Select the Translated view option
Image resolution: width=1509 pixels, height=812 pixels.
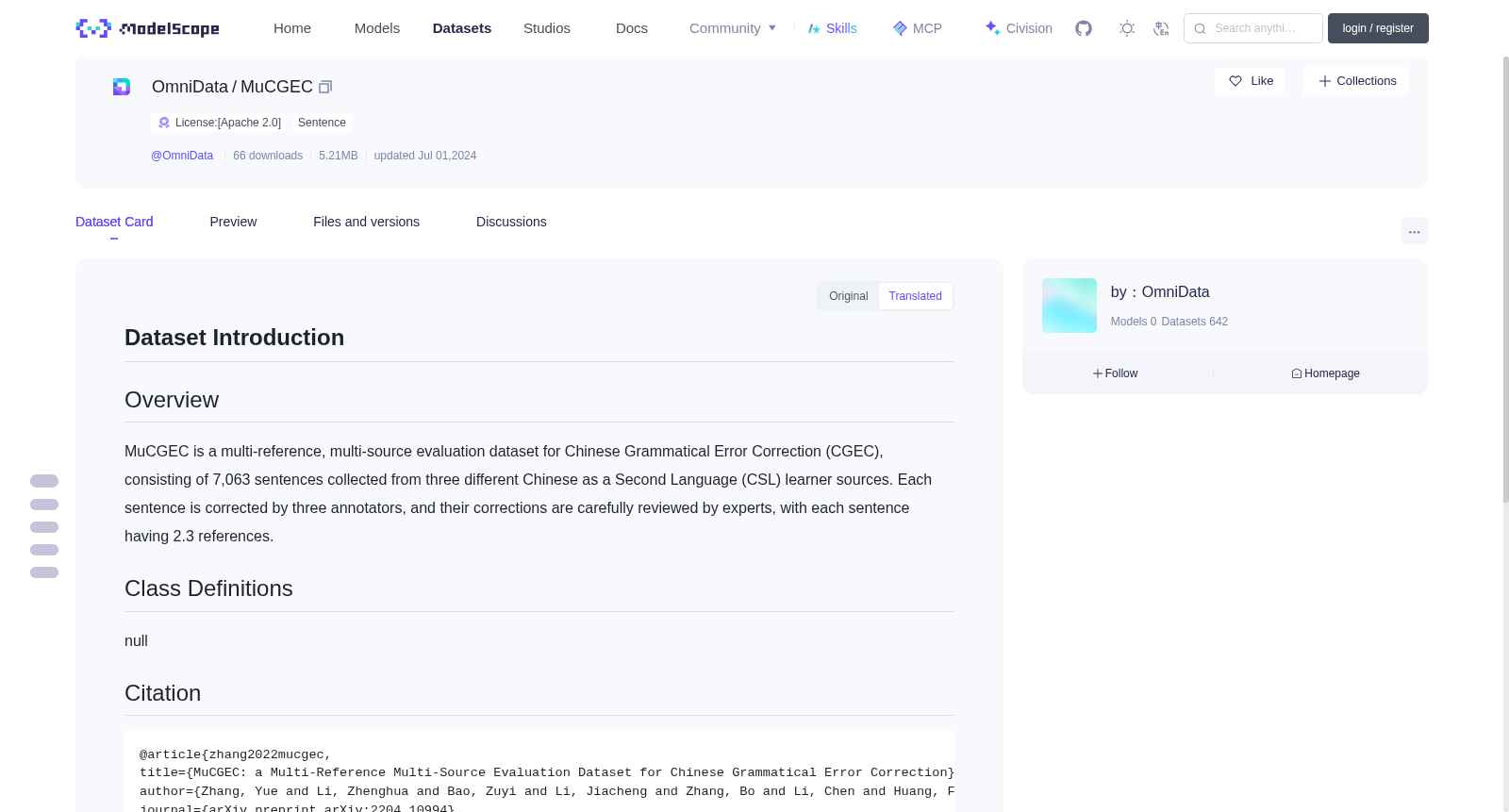916,296
